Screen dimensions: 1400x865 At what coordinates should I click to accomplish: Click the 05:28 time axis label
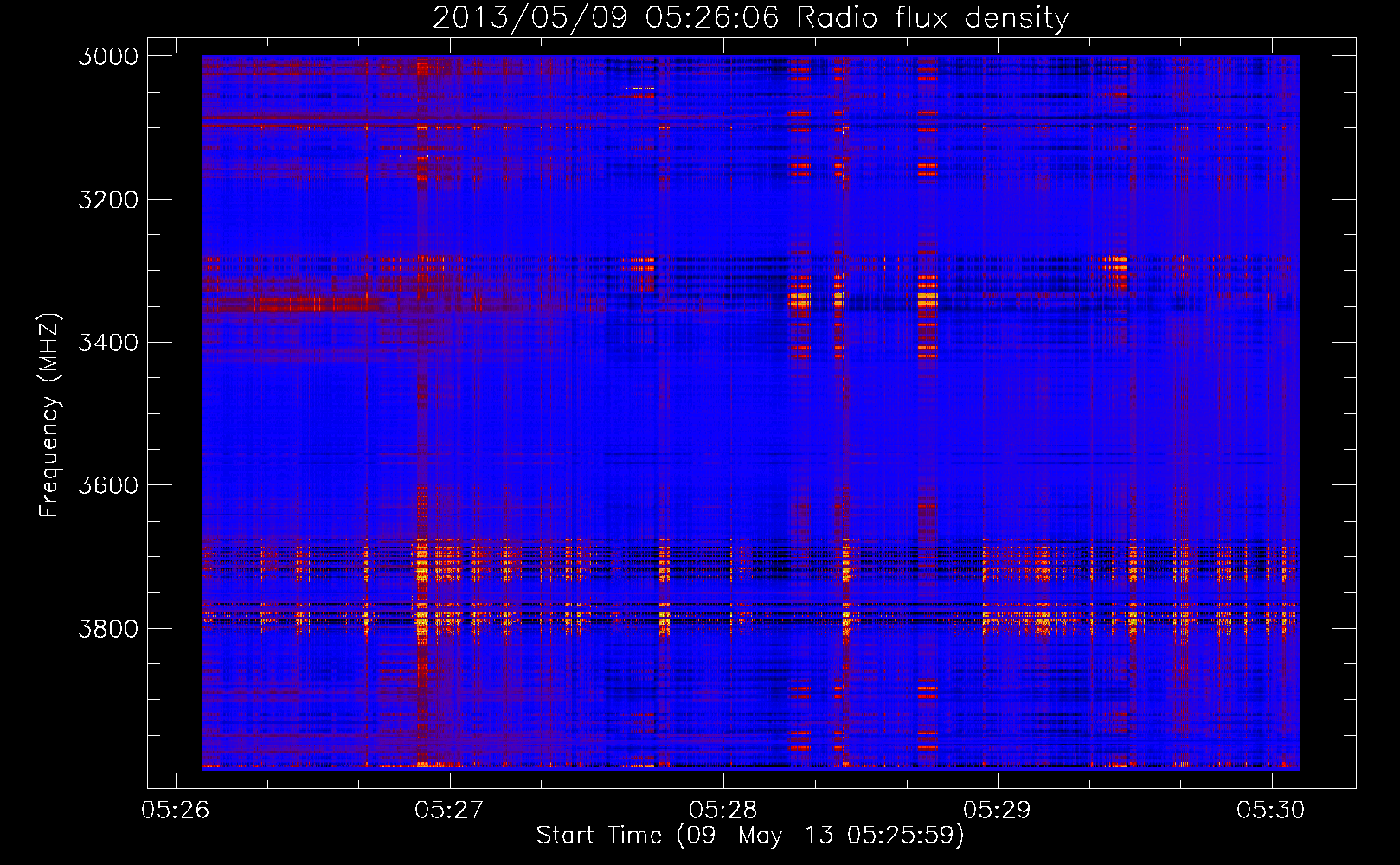click(723, 810)
